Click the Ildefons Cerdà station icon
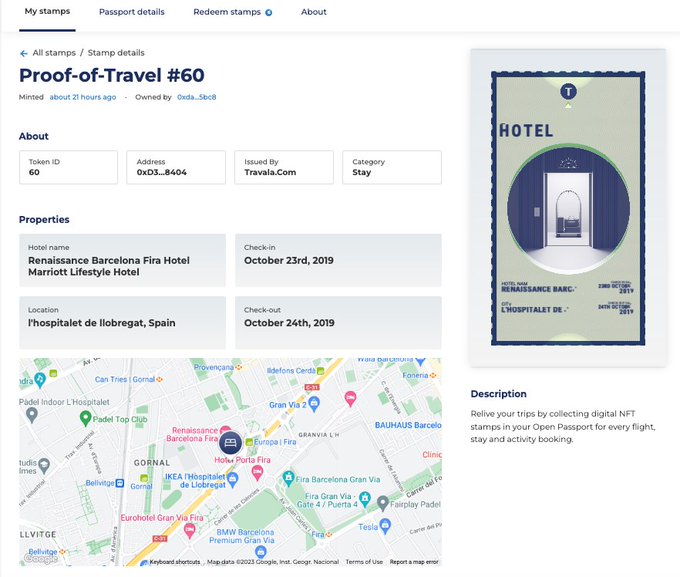Screen dimensions: 680x577 click(320, 371)
